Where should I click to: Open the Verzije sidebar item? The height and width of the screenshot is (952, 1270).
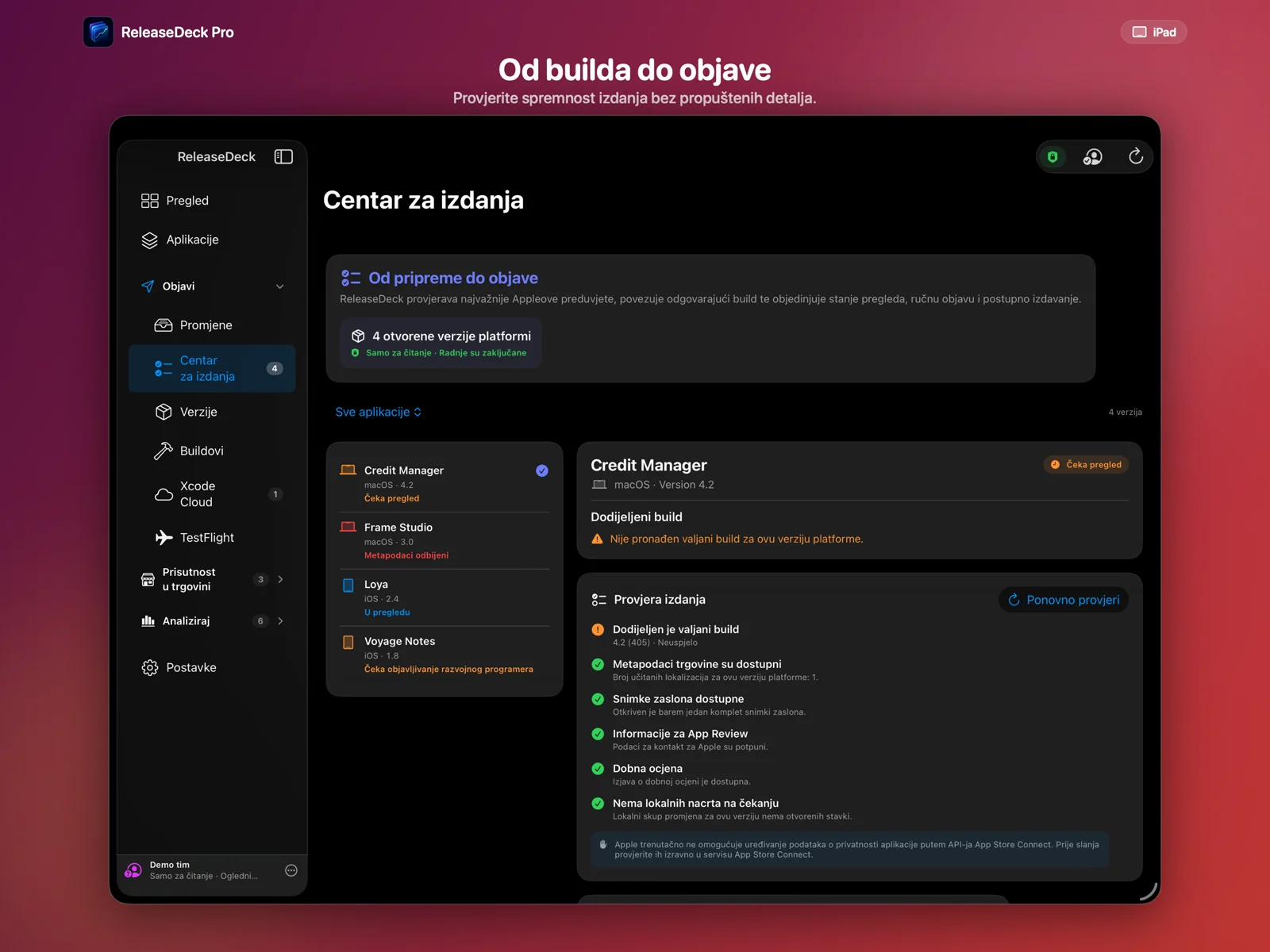(x=212, y=412)
